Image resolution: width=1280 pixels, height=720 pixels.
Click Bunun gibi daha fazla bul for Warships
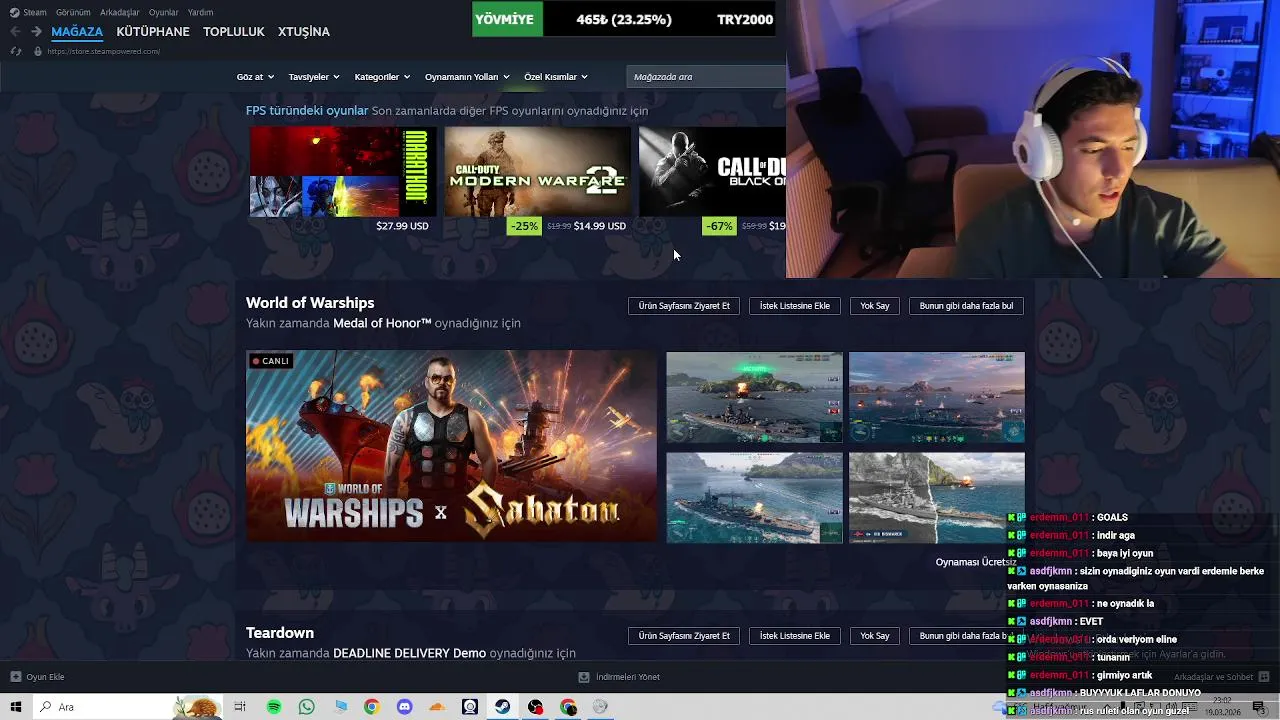(x=966, y=306)
